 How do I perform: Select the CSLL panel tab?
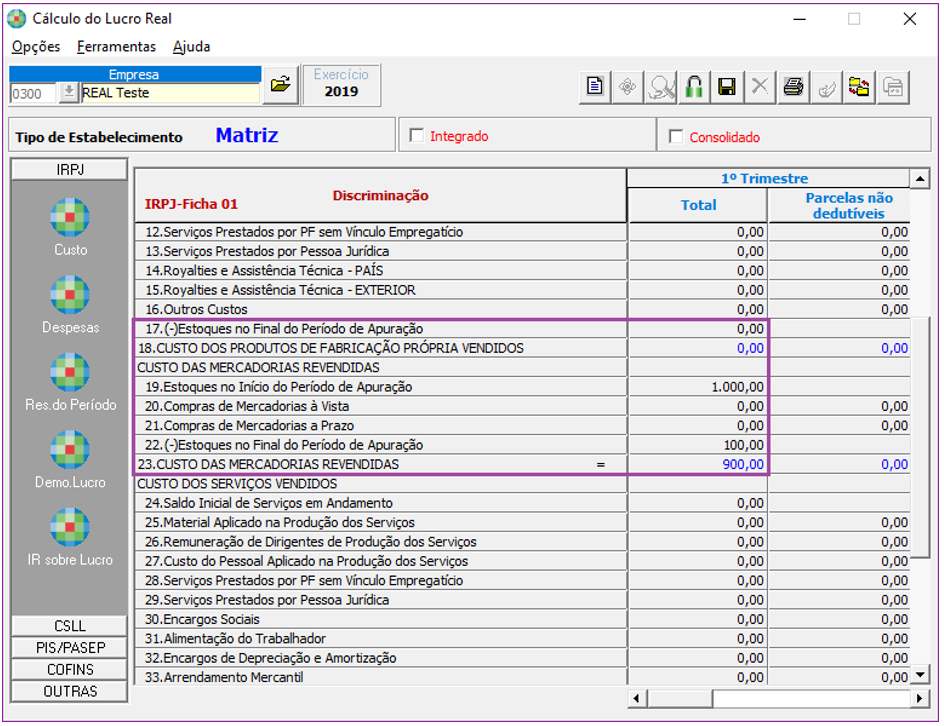pos(70,625)
